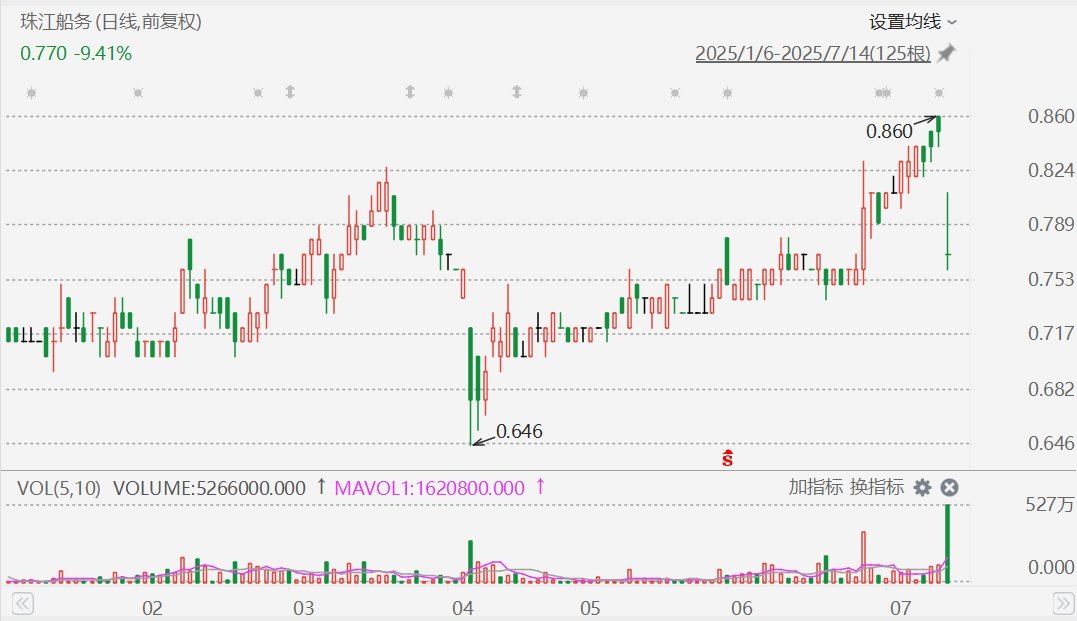Select the 0.860 high price annotation
Viewport: 1077px width, 621px height.
pos(889,131)
